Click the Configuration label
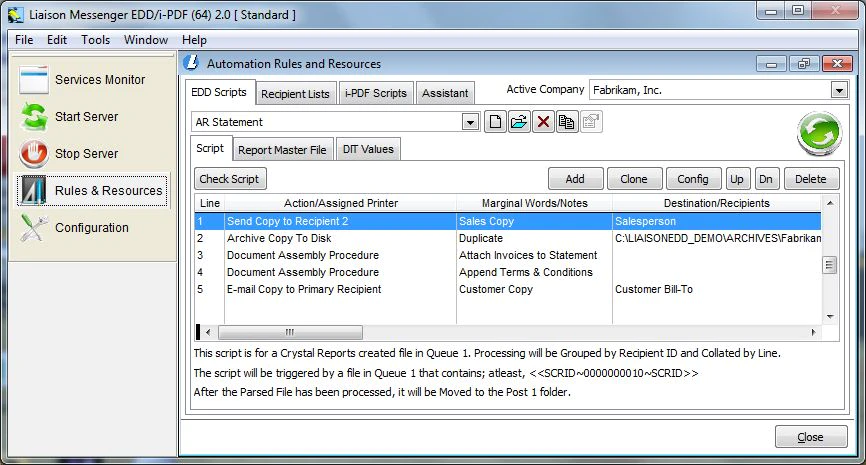 point(92,228)
